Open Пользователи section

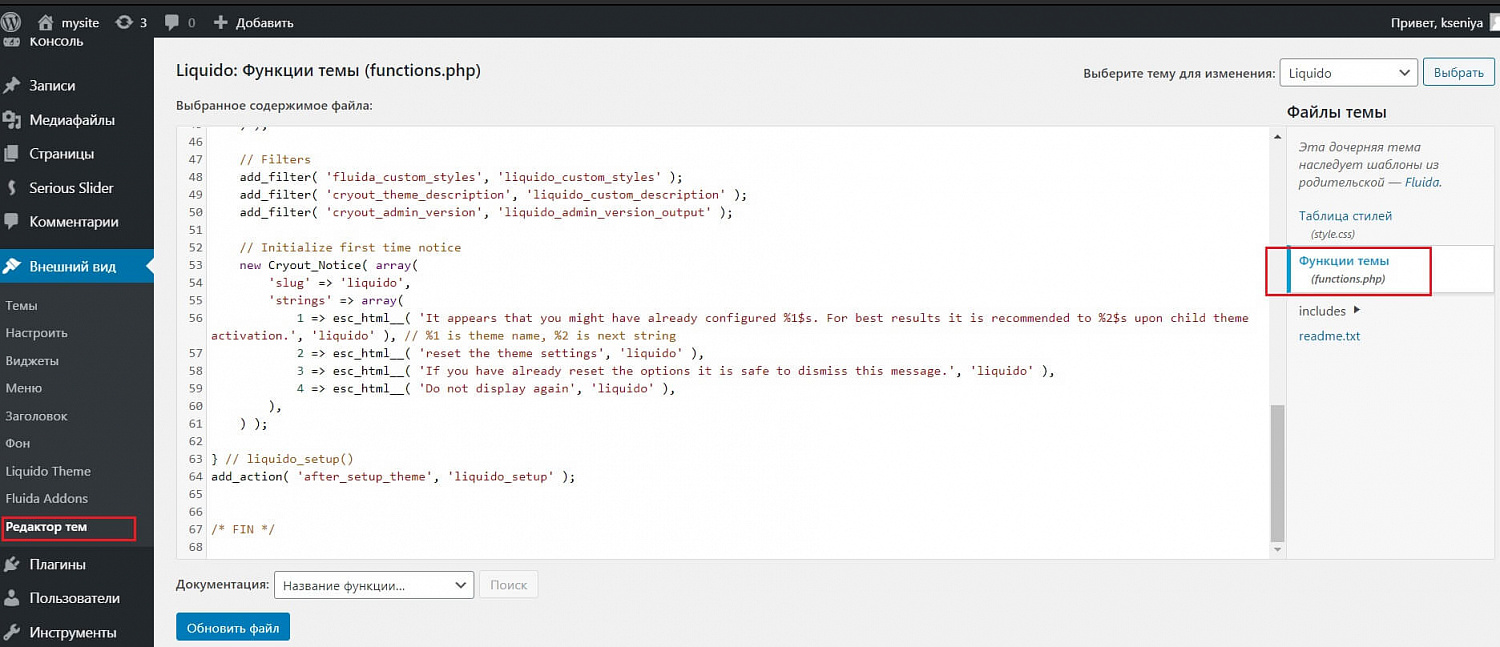(75, 598)
